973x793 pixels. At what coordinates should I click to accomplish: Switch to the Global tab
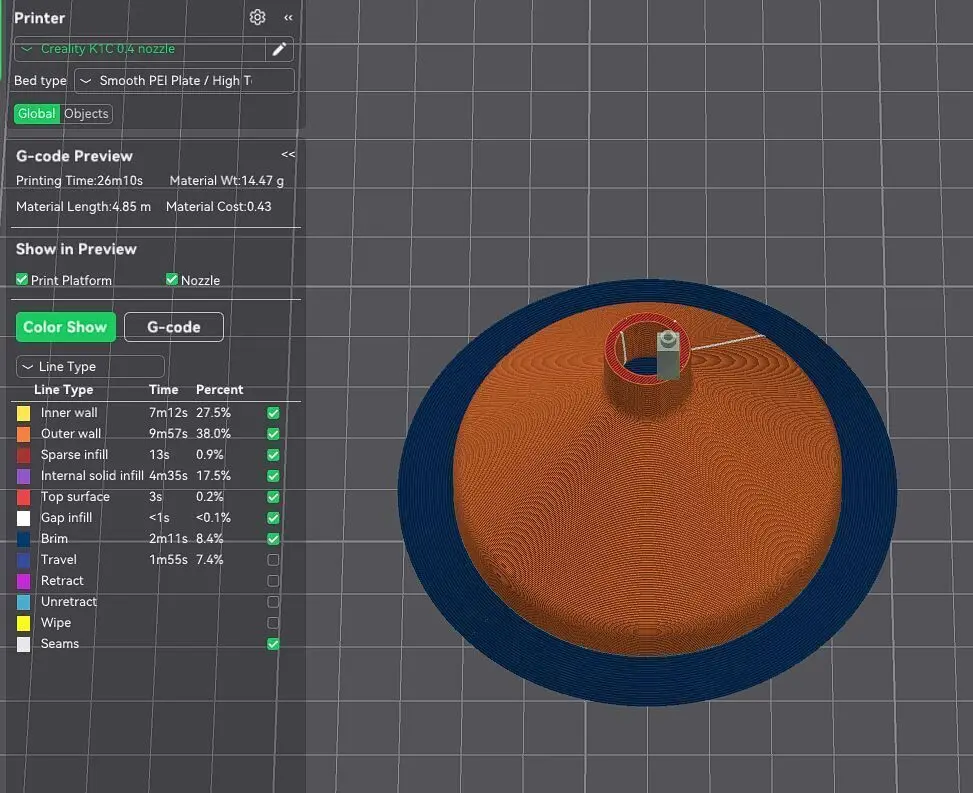[37, 114]
